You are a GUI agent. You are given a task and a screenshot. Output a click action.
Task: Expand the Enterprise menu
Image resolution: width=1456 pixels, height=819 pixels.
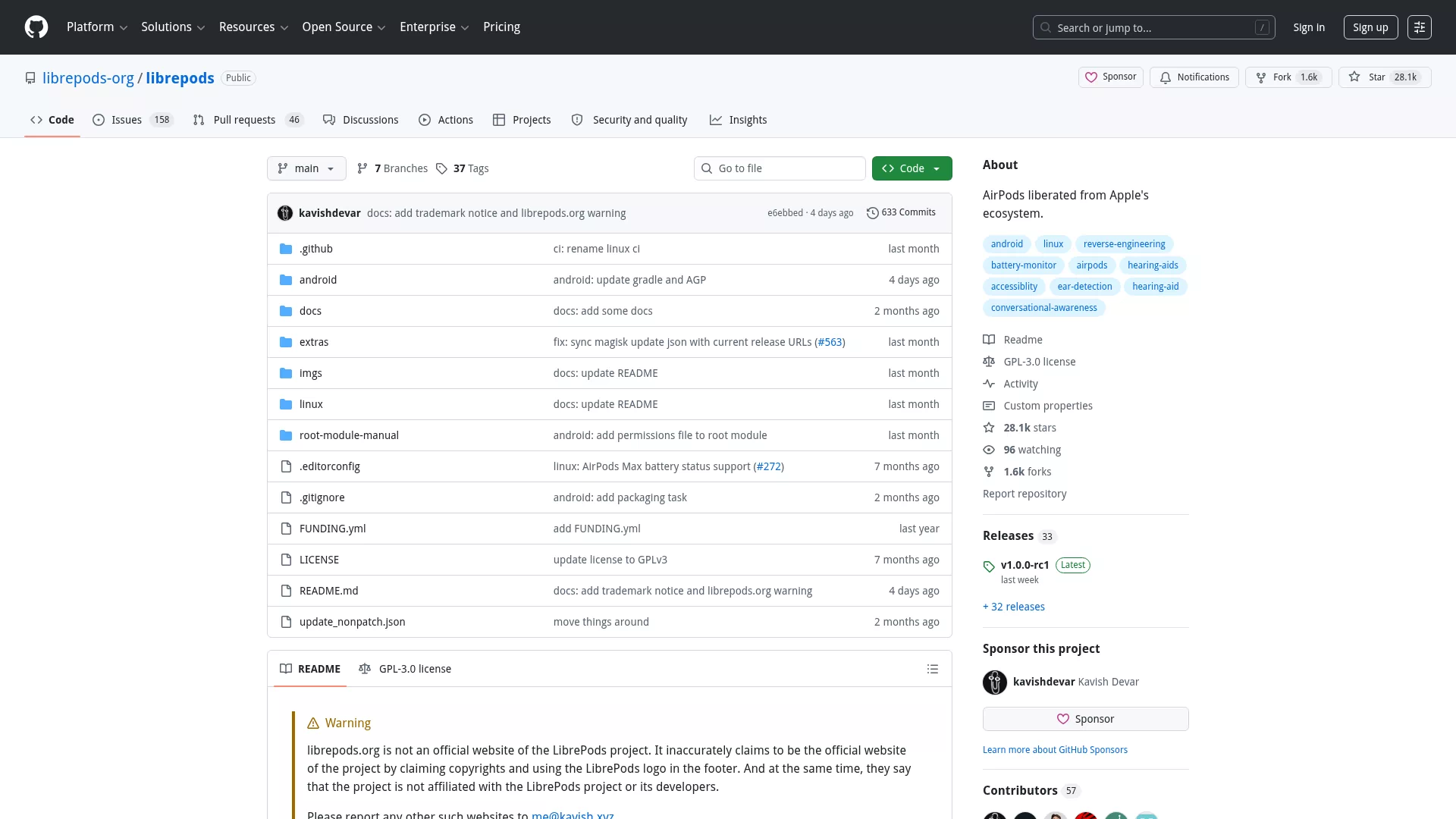434,27
